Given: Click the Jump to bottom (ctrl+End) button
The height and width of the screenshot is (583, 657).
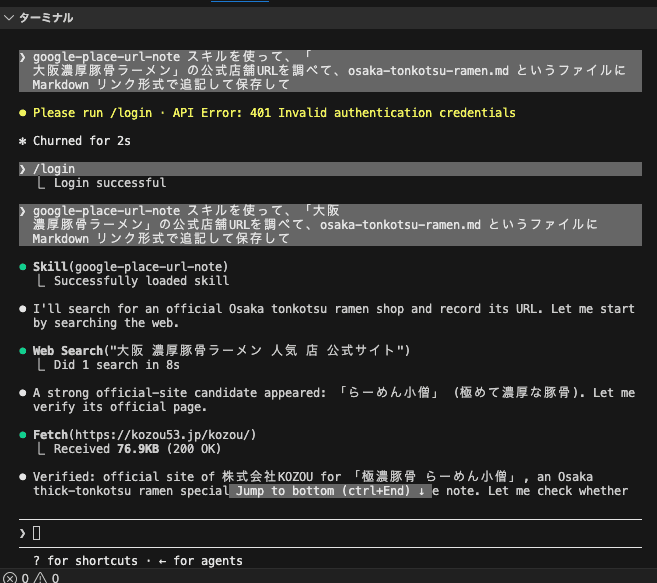Looking at the screenshot, I should click(330, 491).
